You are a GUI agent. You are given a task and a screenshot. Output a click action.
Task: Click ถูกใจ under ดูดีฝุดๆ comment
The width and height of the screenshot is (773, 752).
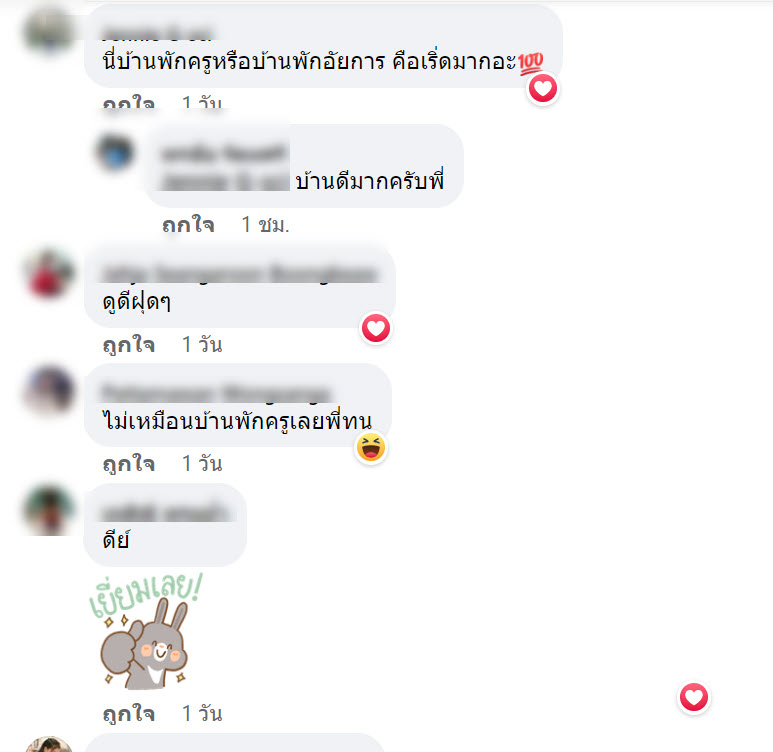(129, 345)
